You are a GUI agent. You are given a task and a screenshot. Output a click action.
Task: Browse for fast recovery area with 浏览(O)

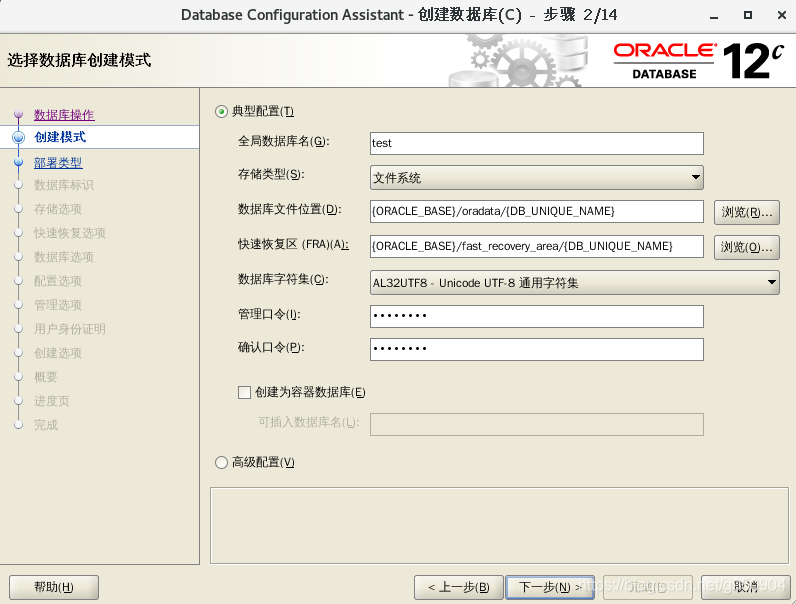[x=747, y=247]
